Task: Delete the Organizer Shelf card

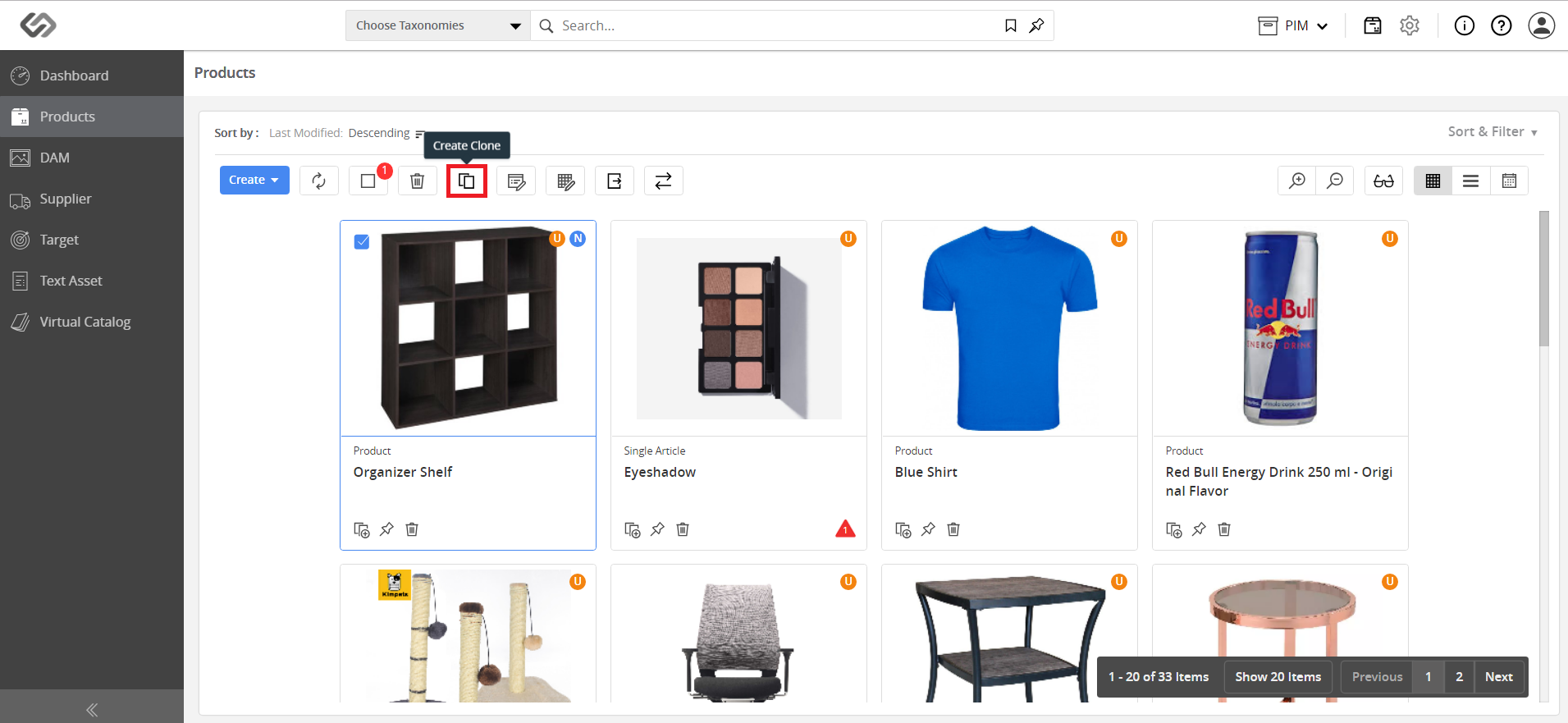Action: pos(412,529)
